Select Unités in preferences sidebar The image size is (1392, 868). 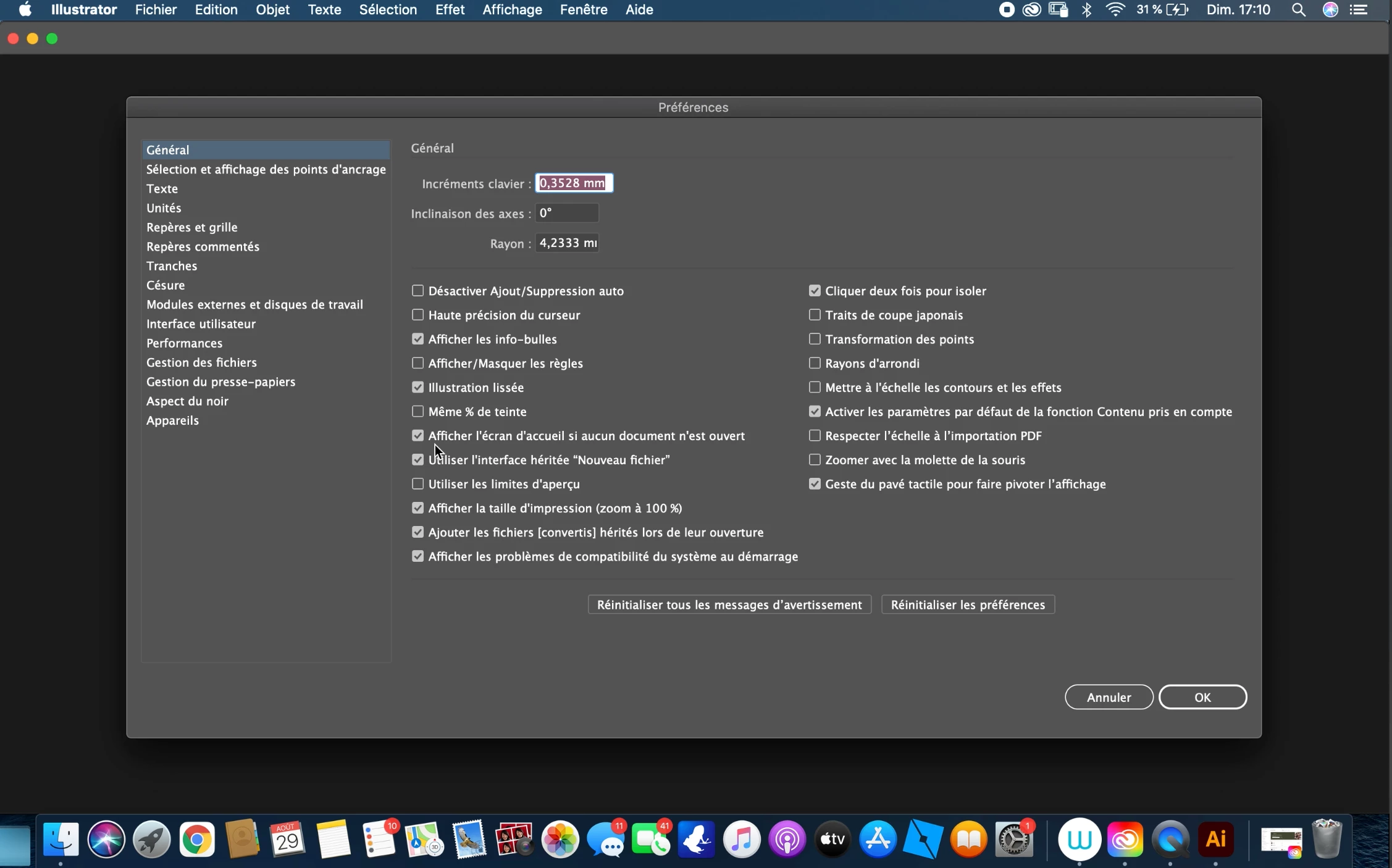(x=164, y=208)
